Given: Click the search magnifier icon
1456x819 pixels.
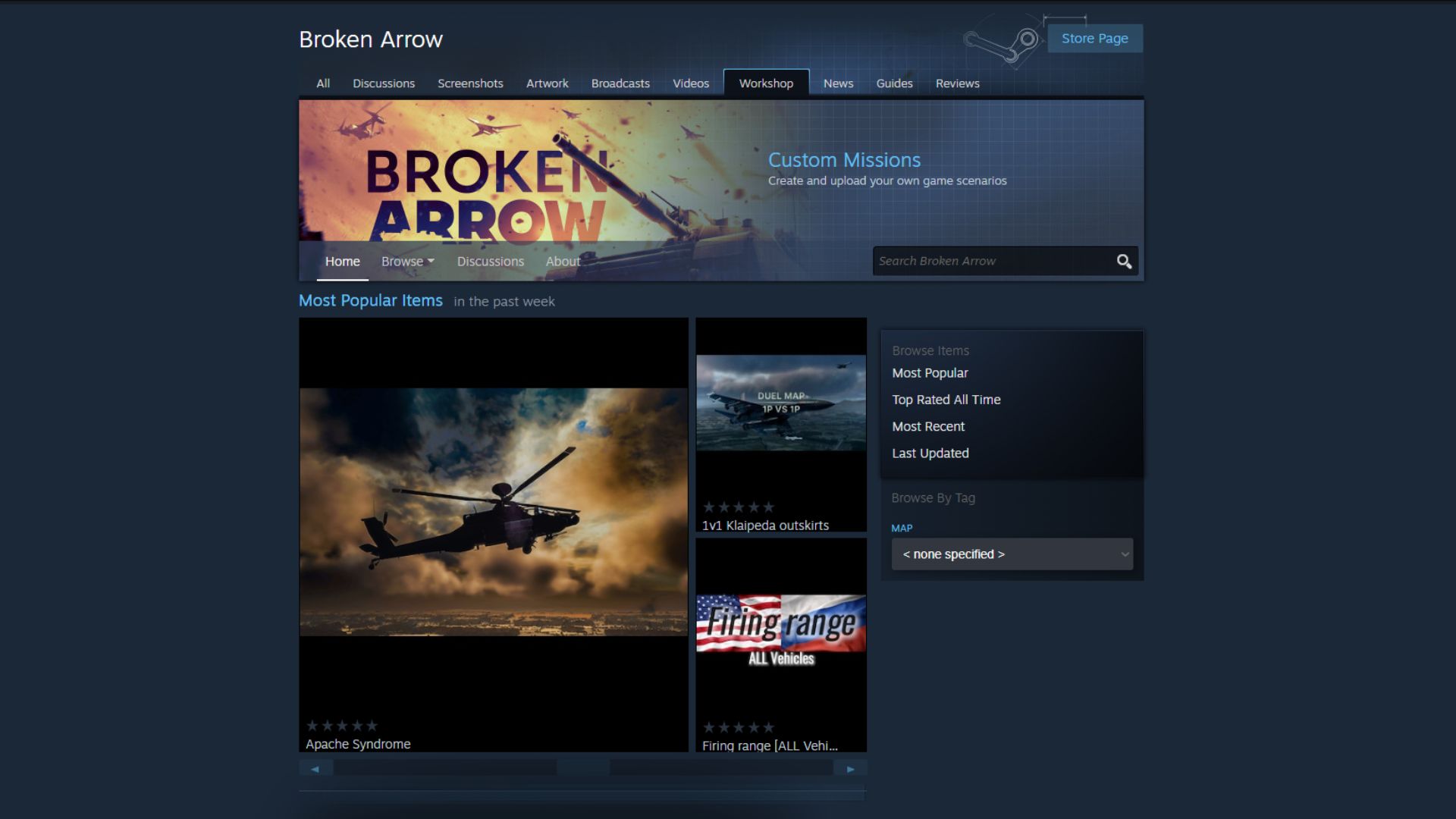Looking at the screenshot, I should click(1124, 261).
